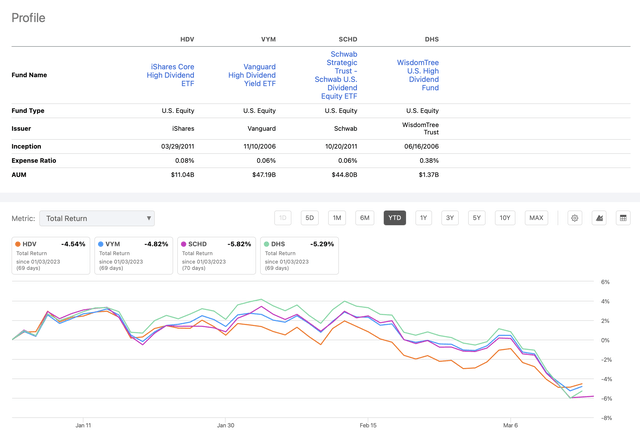Click the Expense Ratio row label
The height and width of the screenshot is (441, 640).
pyautogui.click(x=34, y=160)
